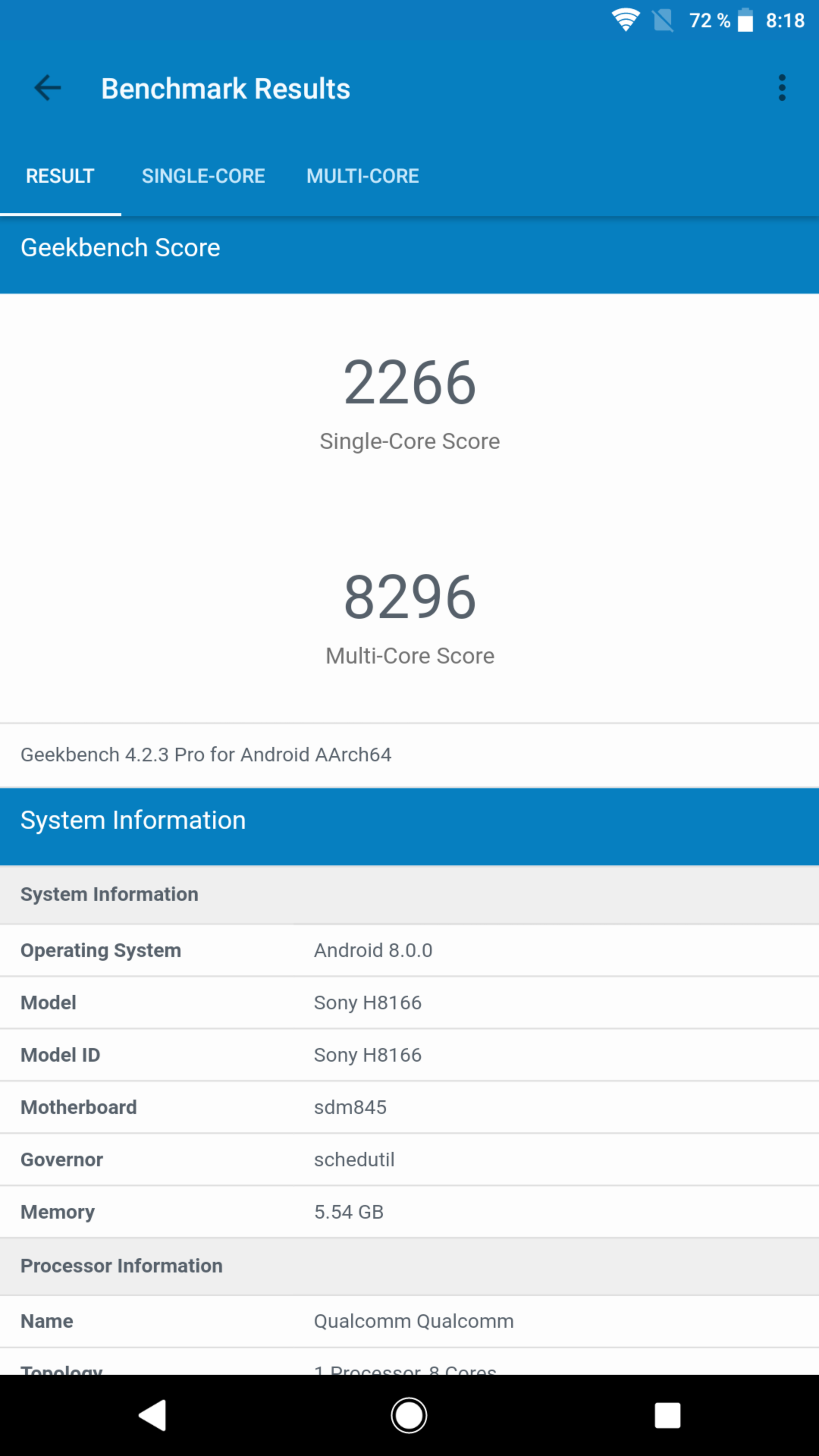Tap the Benchmark Results title
The image size is (819, 1456).
click(226, 89)
